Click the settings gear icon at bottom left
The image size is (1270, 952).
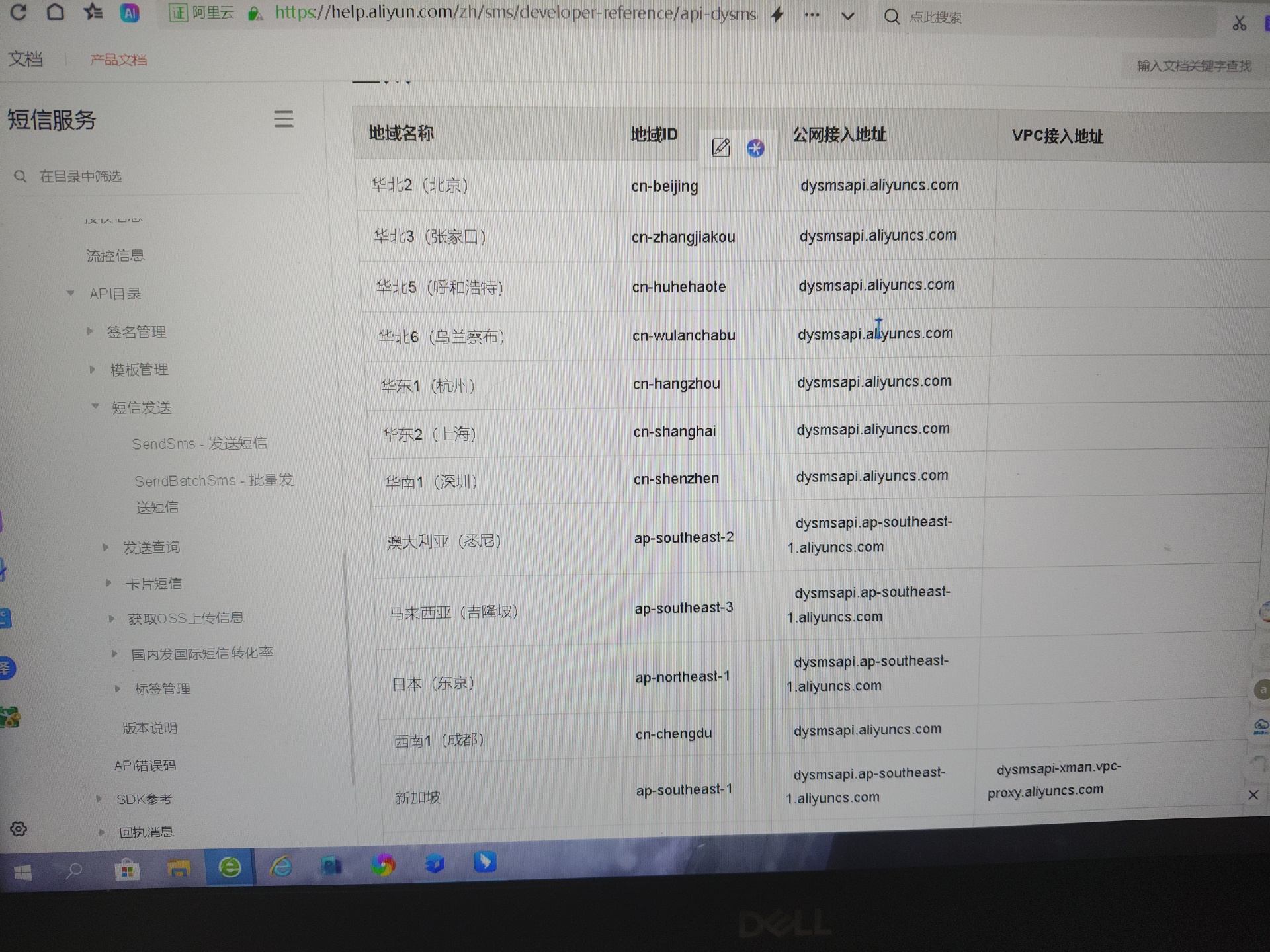[19, 828]
